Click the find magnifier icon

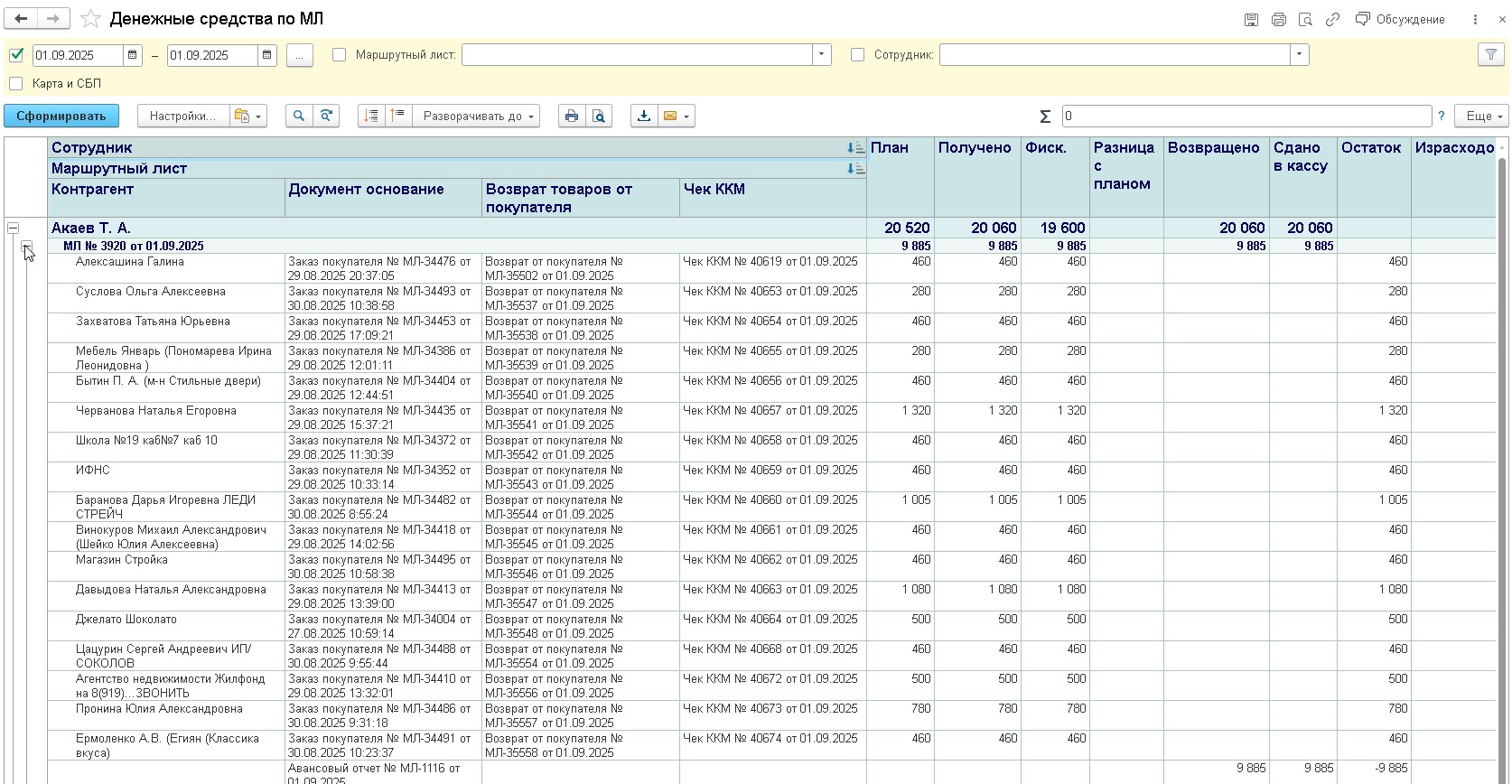pos(299,116)
